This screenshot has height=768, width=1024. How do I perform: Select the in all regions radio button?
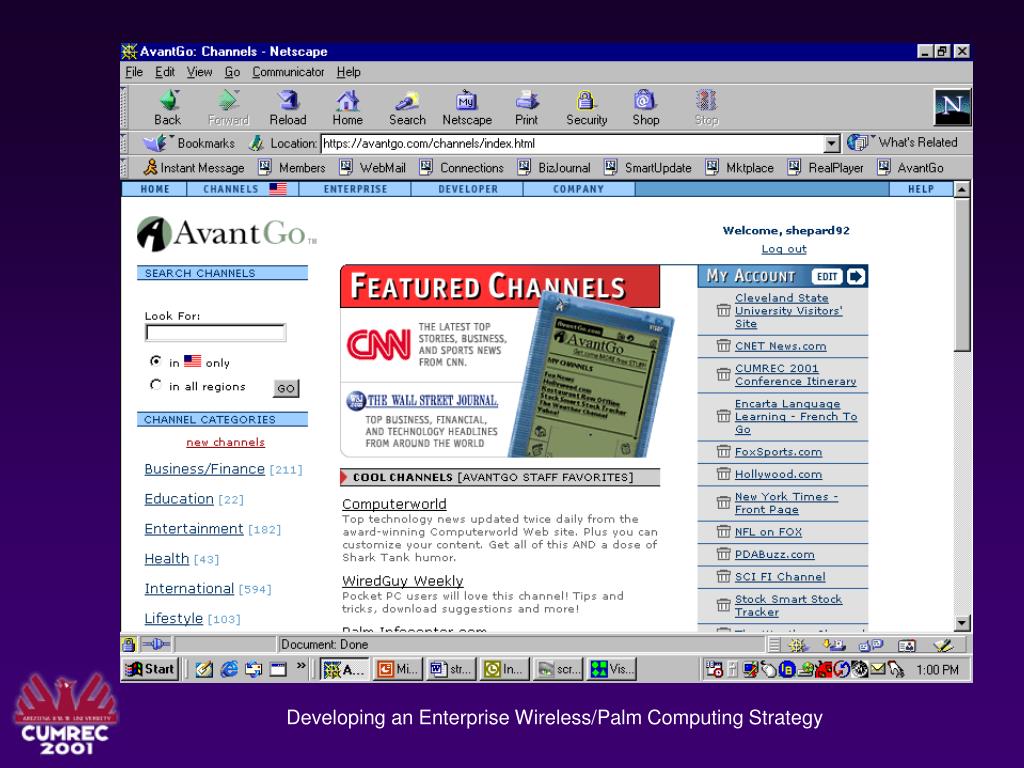pos(155,385)
